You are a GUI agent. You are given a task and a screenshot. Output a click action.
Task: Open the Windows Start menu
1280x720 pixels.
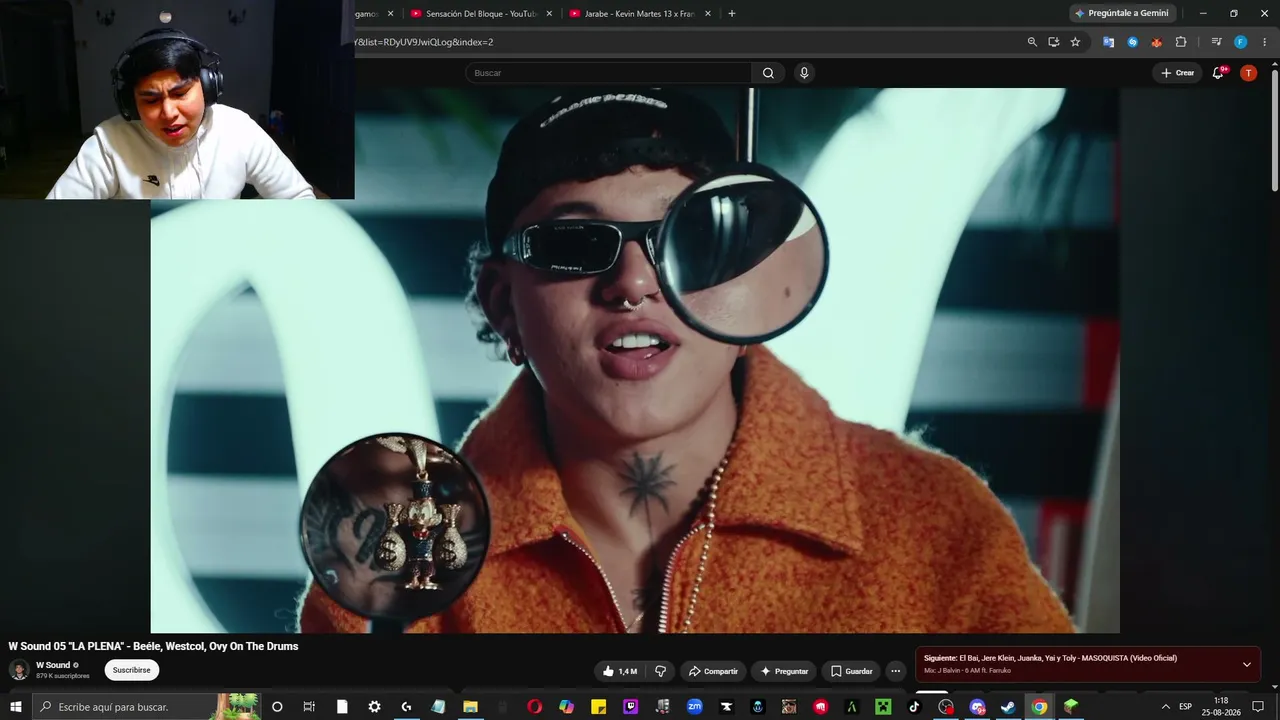click(16, 707)
